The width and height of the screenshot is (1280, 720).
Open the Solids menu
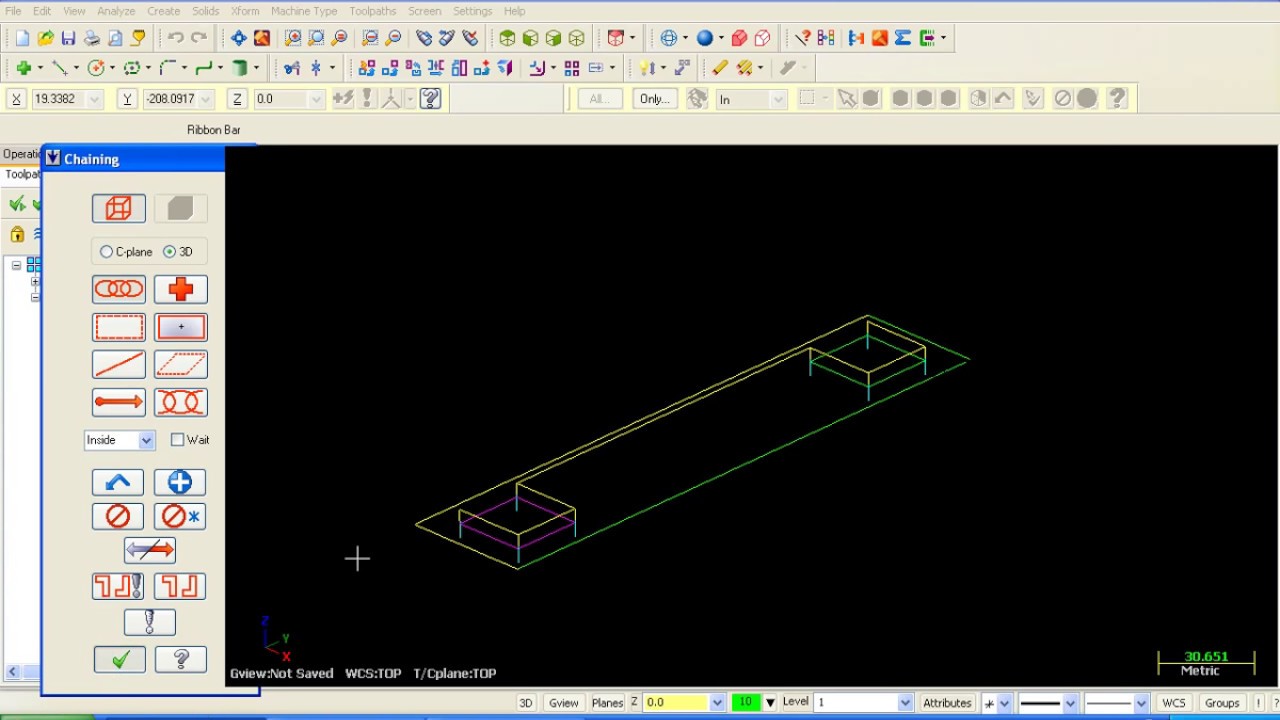[x=206, y=11]
